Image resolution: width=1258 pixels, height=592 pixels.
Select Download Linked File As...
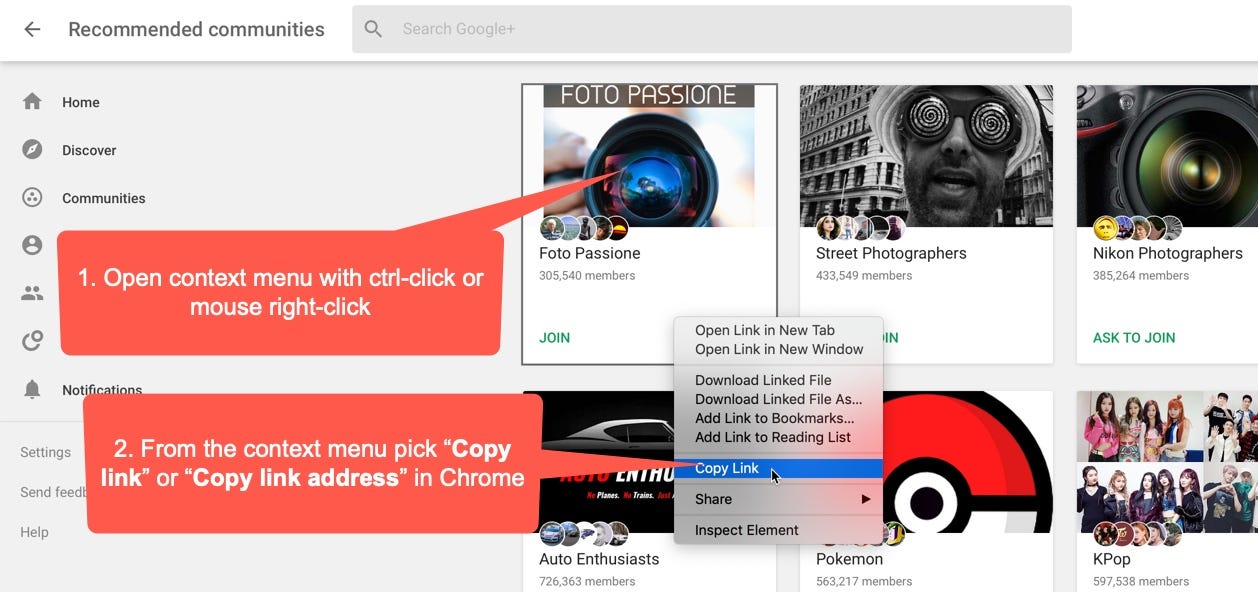click(x=778, y=399)
